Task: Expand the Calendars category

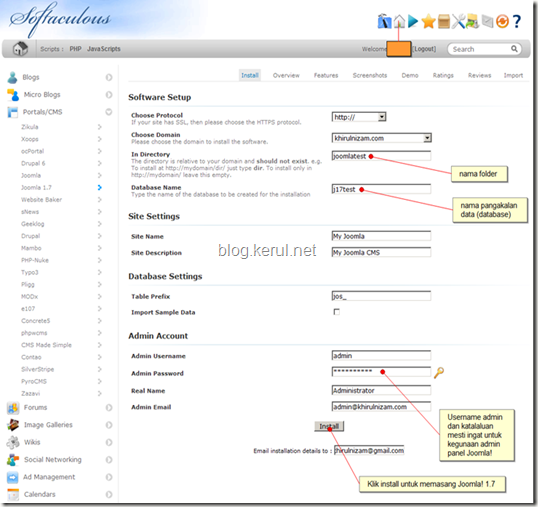Action: [x=109, y=494]
